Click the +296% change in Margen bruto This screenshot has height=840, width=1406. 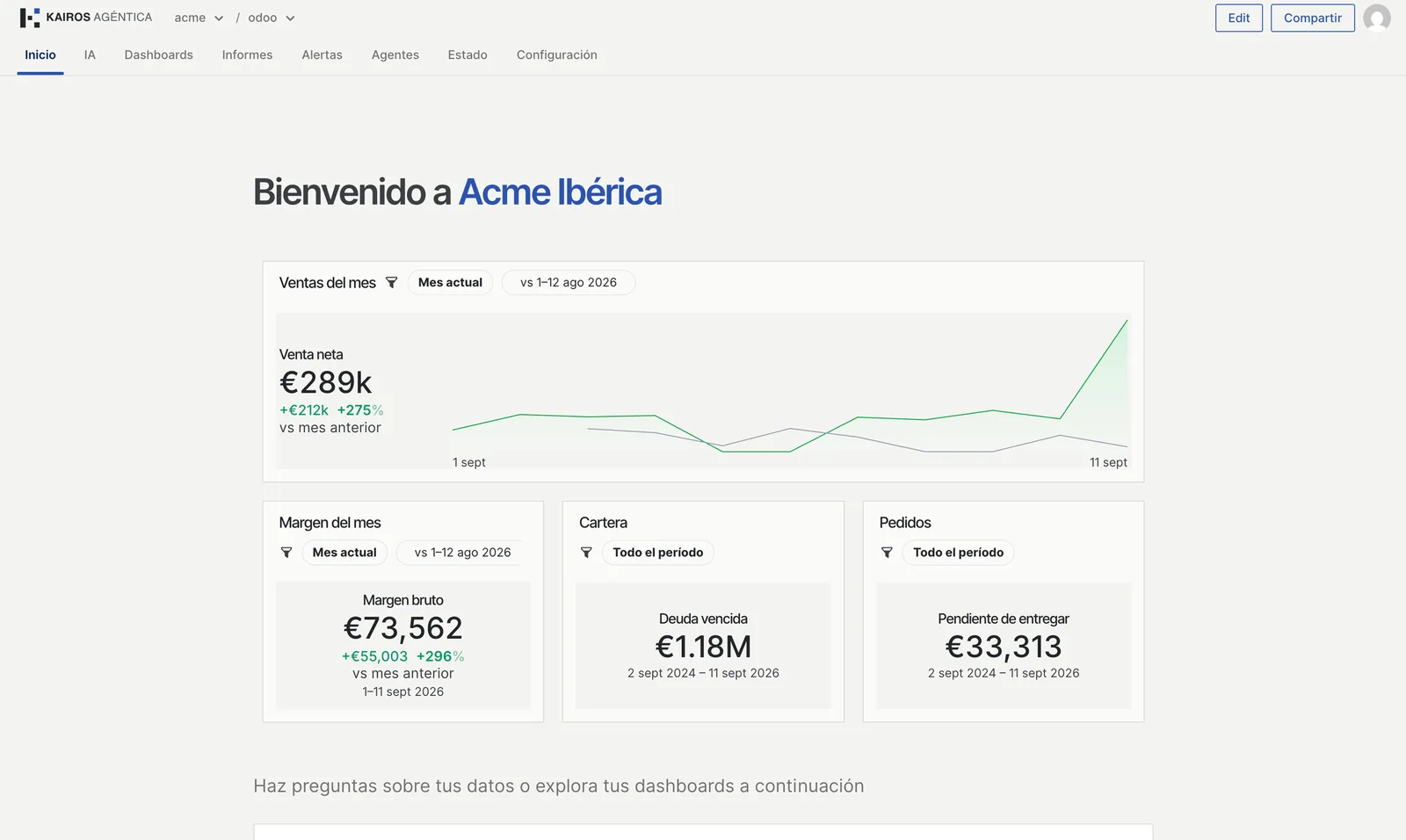coord(440,656)
